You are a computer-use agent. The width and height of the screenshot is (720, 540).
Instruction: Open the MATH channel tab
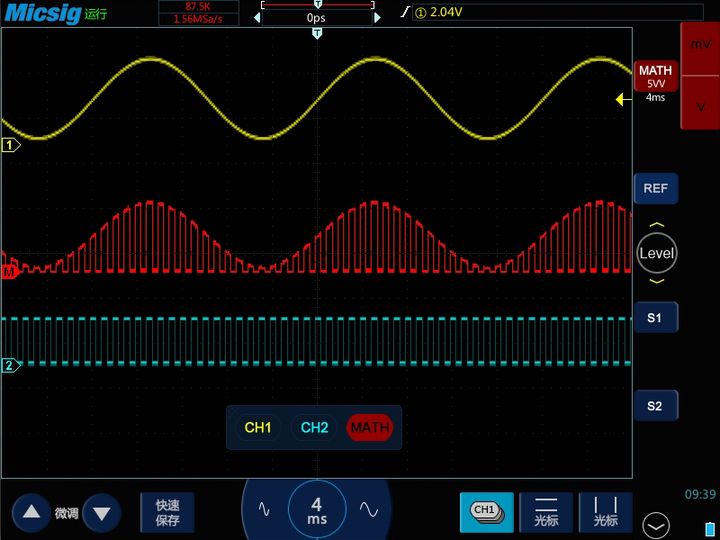[x=656, y=76]
